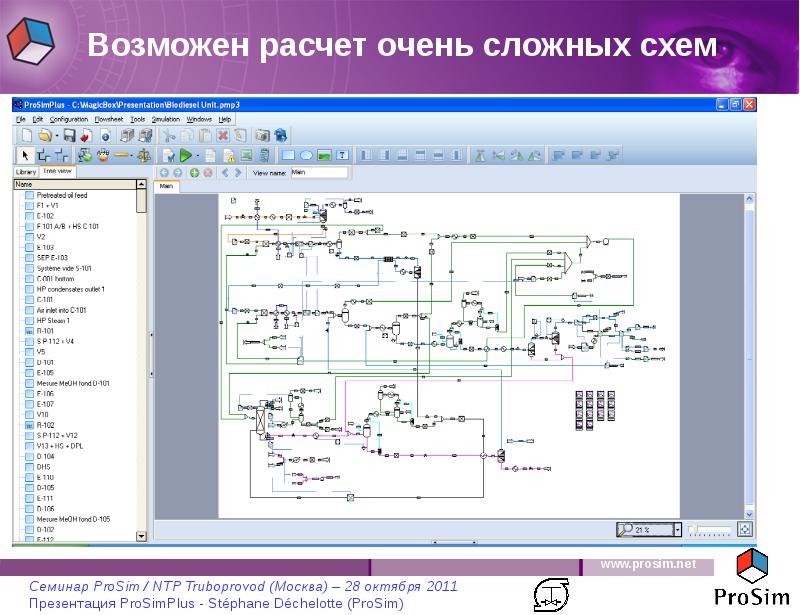
Task: Open the run simulation dropdown arrow
Action: tap(197, 155)
